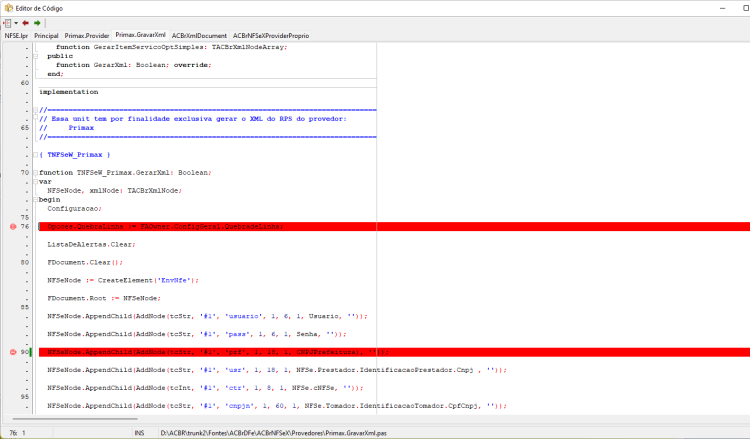This screenshot has height=439, width=750.
Task: Remove the breakpoint marker on line 76
Action: (13, 227)
